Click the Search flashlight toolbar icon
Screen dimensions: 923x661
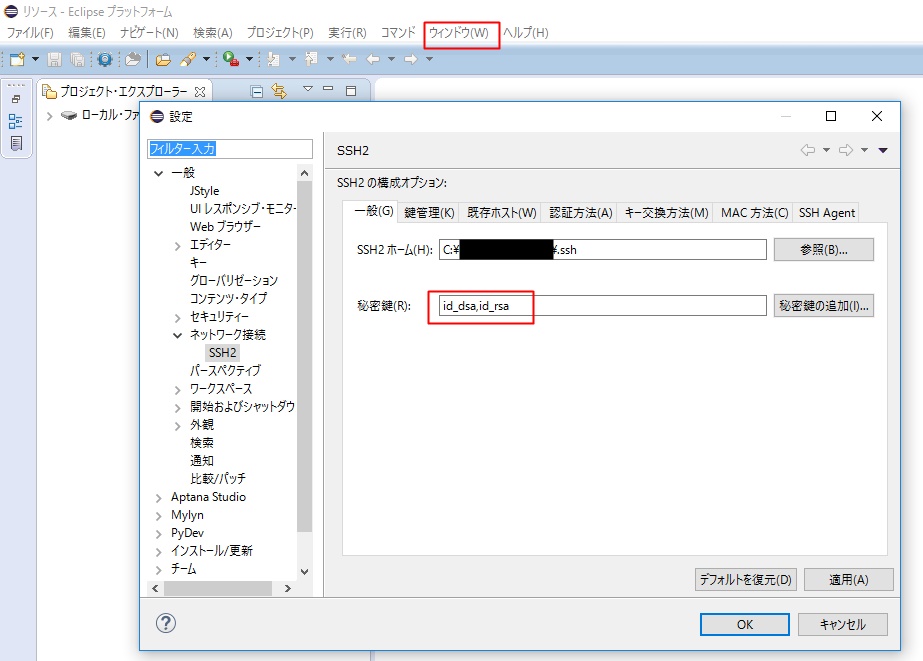(x=187, y=59)
